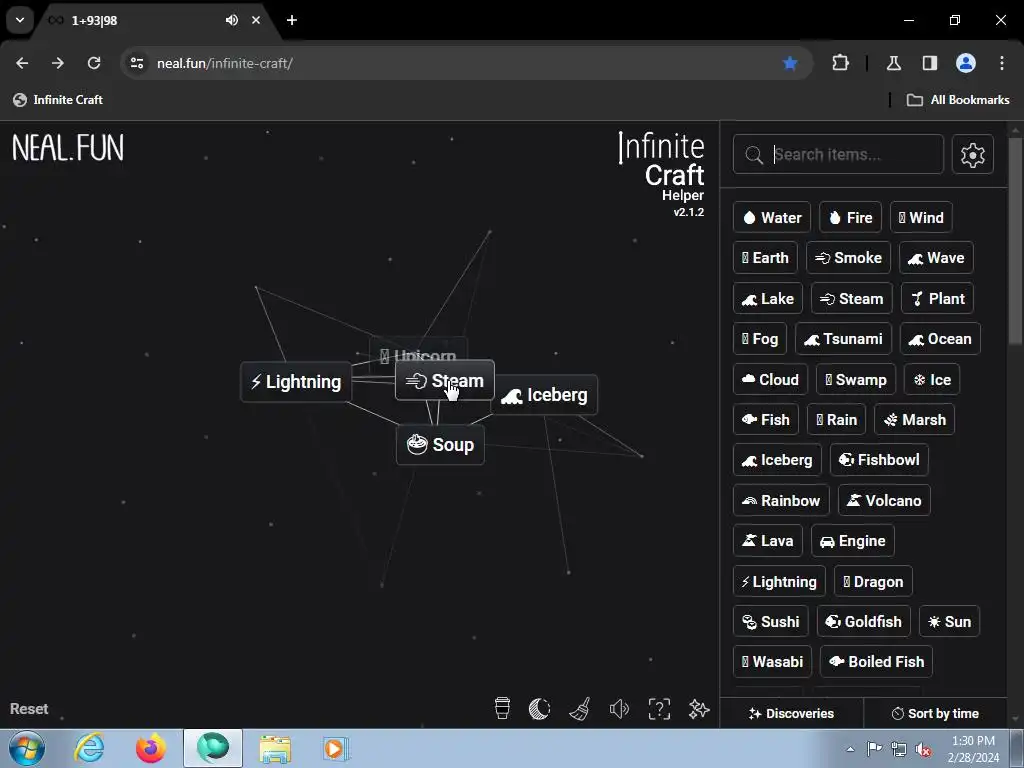Select the Volcano element

tap(884, 500)
